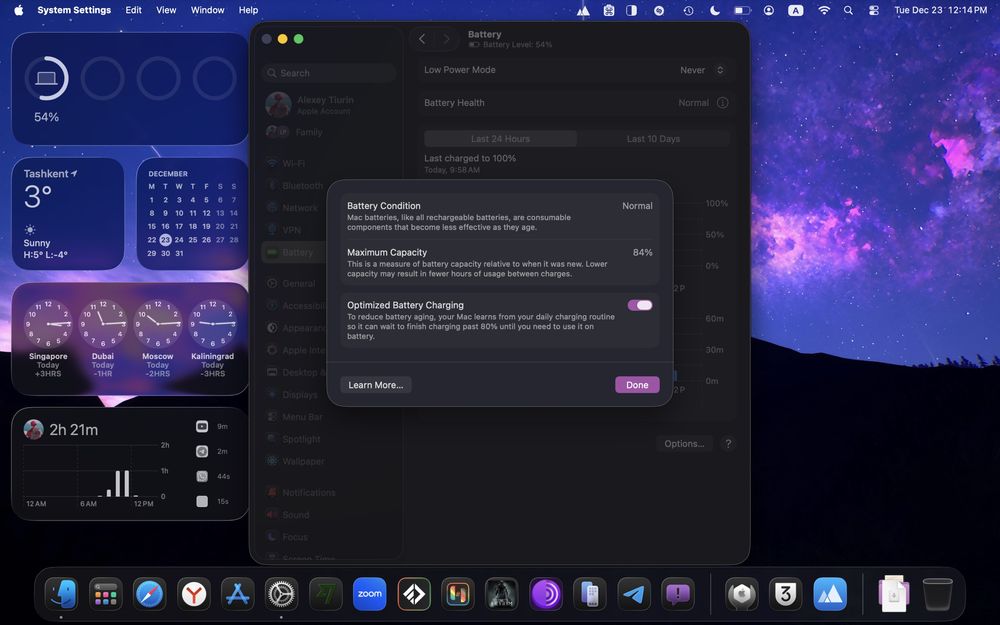Click the forward arrow in the settings toolbar
1000x625 pixels.
coord(446,39)
